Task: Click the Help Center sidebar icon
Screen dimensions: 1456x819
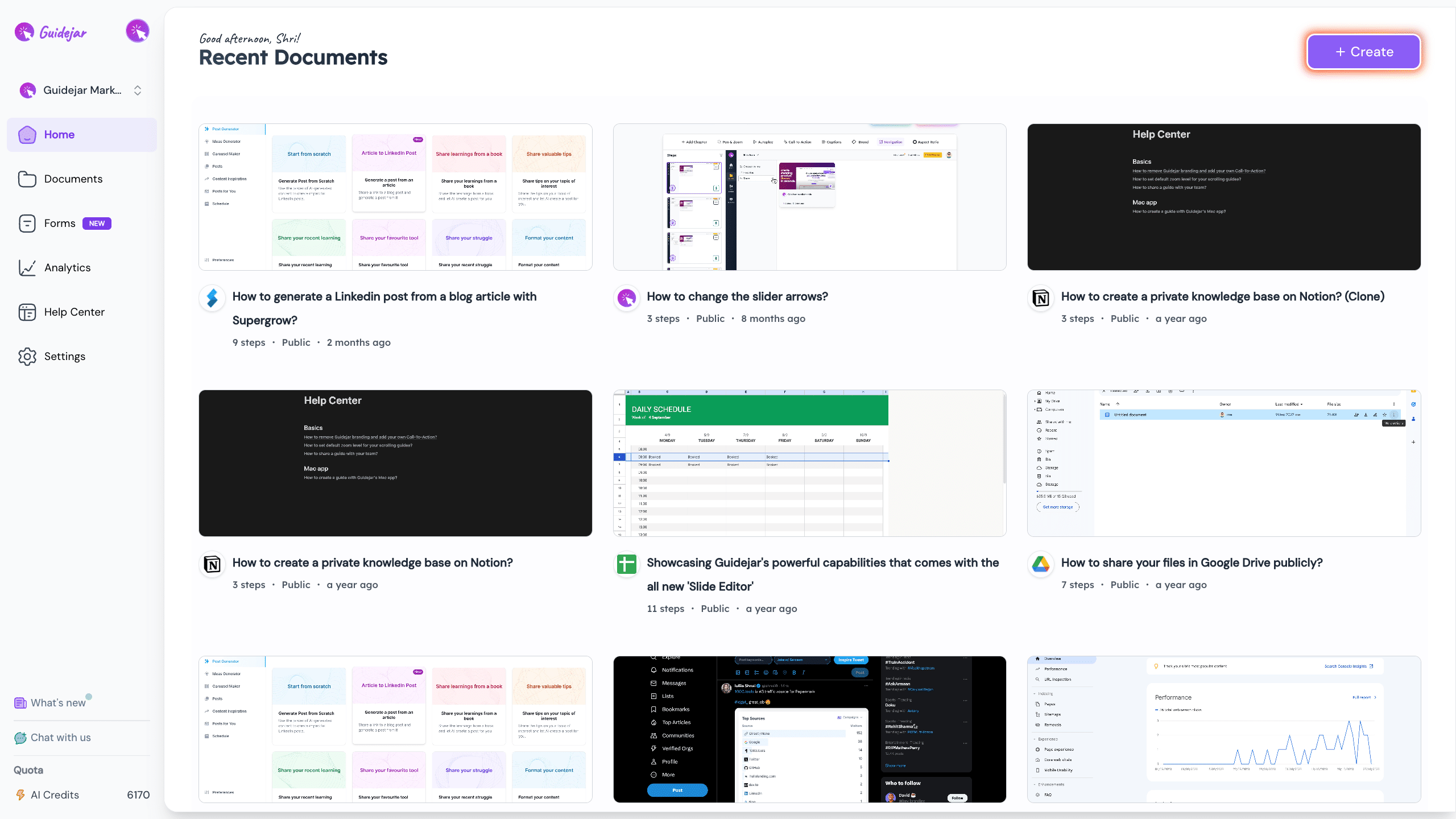Action: point(27,312)
